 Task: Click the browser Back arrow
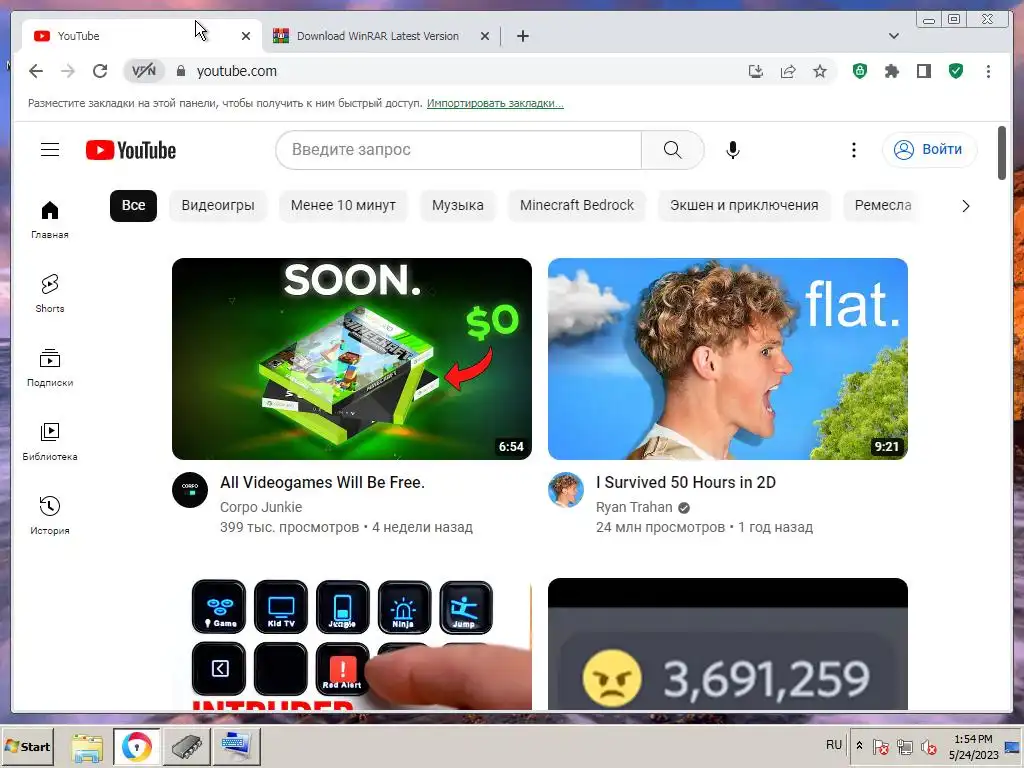click(36, 71)
